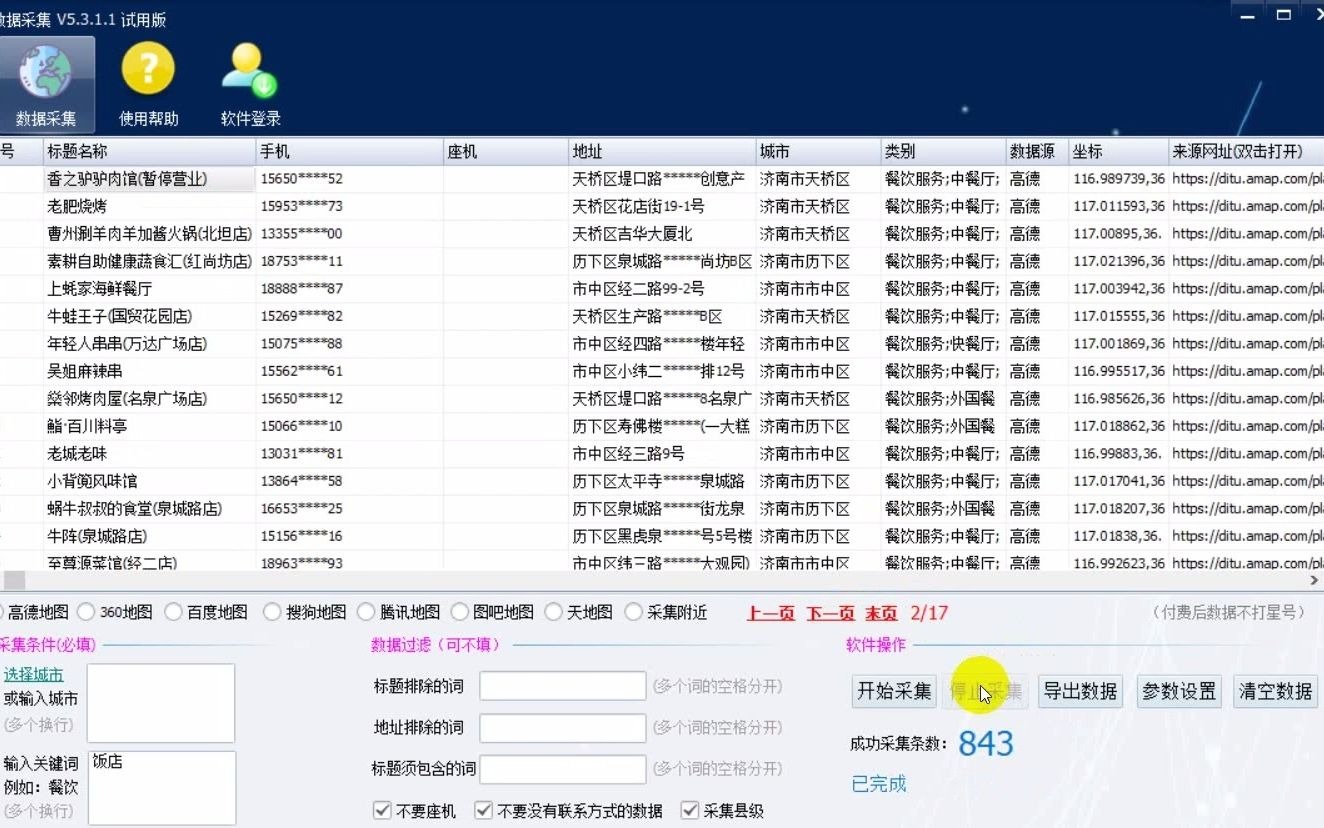Click the city input text area
1324x828 pixels.
coord(161,703)
